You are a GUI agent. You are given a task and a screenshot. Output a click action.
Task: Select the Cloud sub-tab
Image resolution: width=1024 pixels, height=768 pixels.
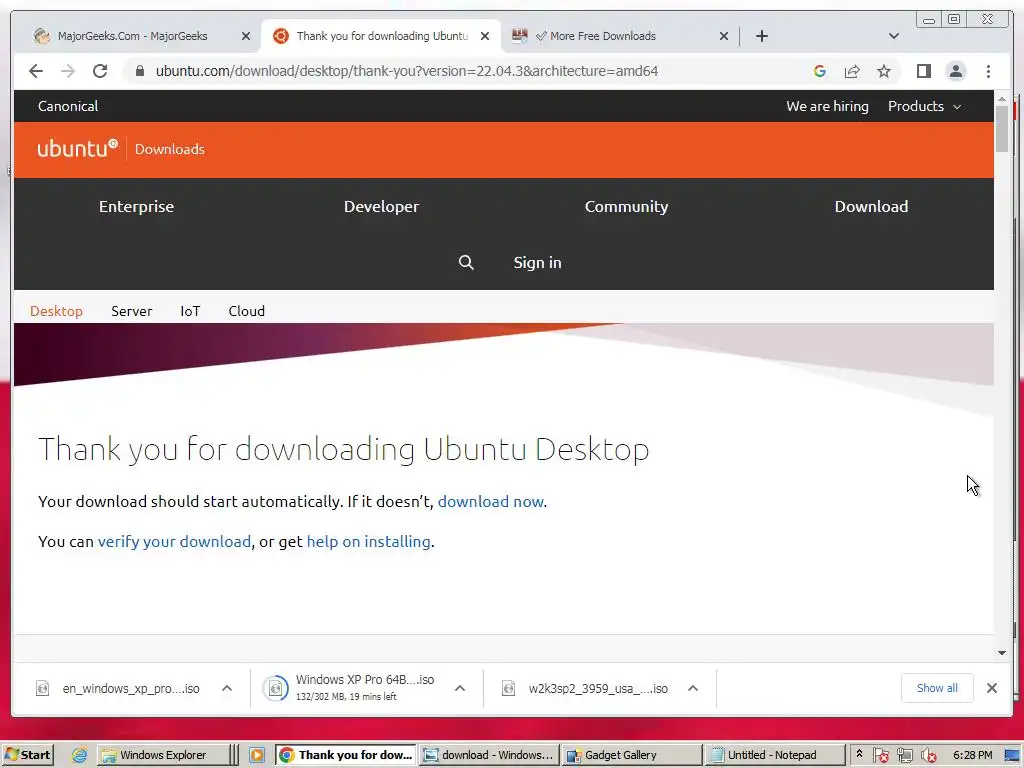[246, 311]
